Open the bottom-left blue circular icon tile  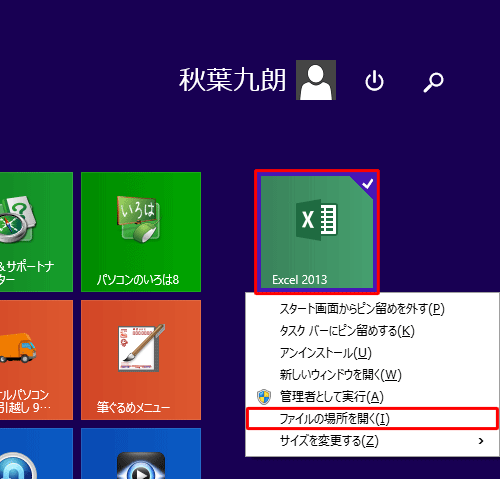pos(36,454)
